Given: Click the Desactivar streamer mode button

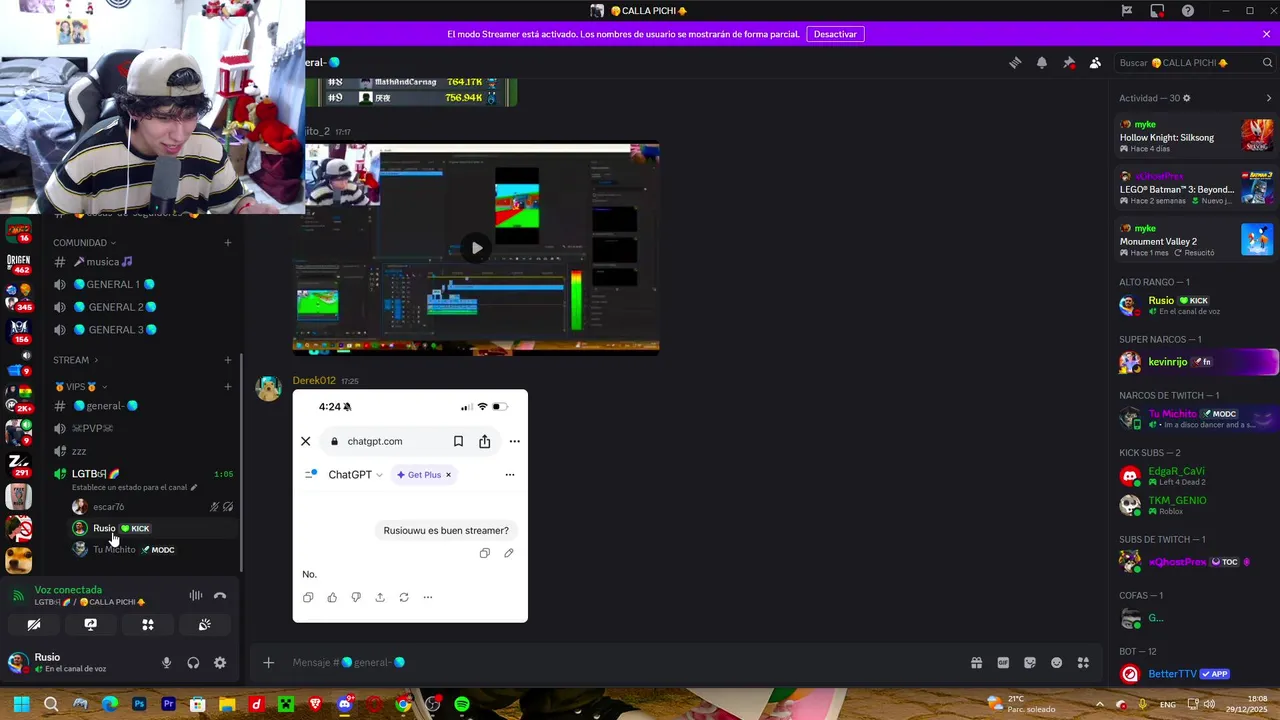Looking at the screenshot, I should 835,34.
